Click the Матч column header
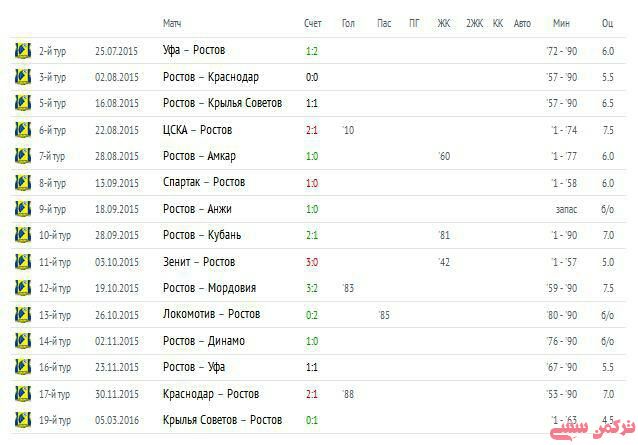The height and width of the screenshot is (445, 638). coord(172,22)
